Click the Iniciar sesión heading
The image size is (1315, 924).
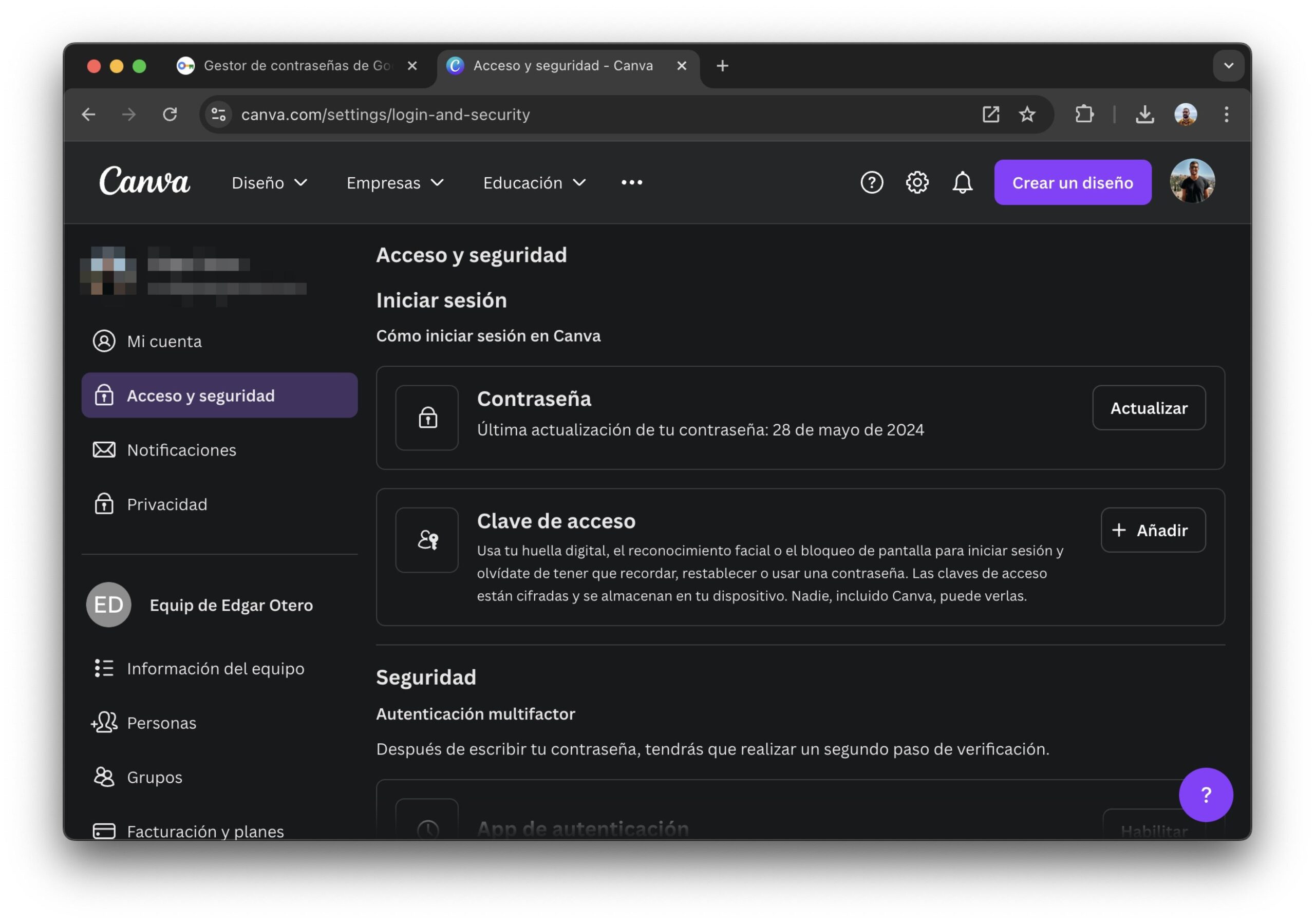[x=441, y=300]
